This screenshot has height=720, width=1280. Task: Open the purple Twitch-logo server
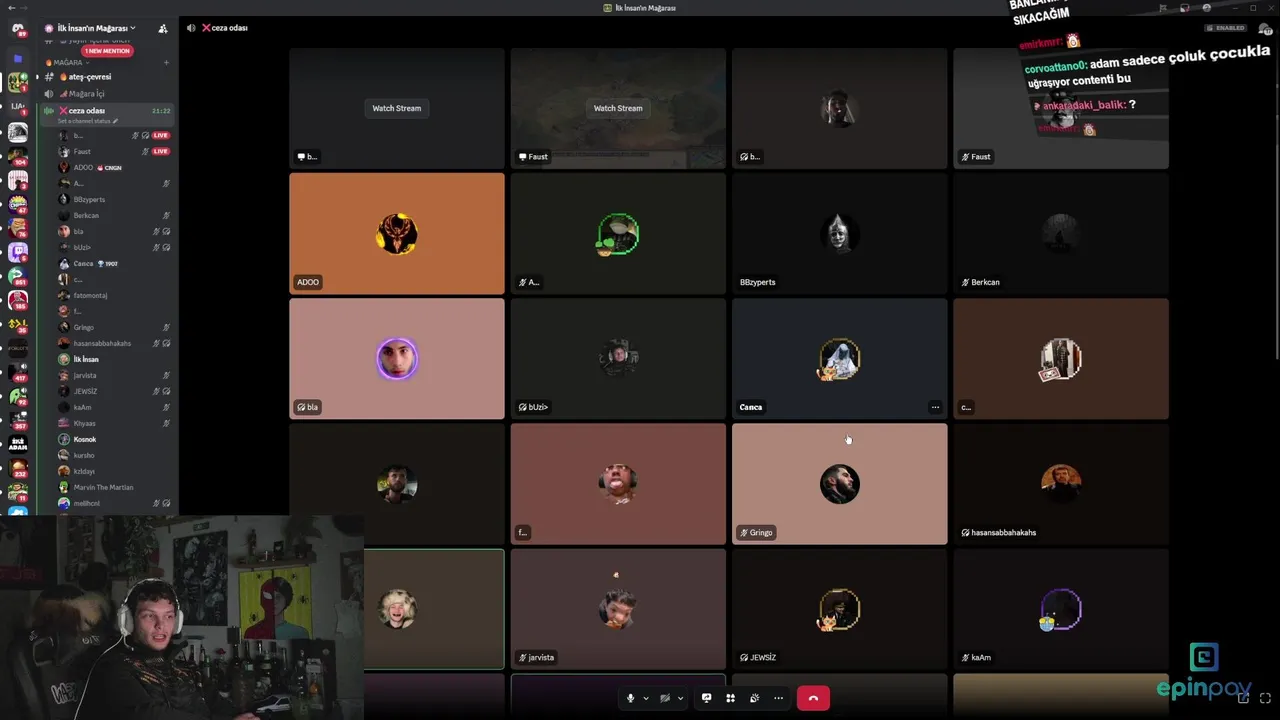(17, 252)
